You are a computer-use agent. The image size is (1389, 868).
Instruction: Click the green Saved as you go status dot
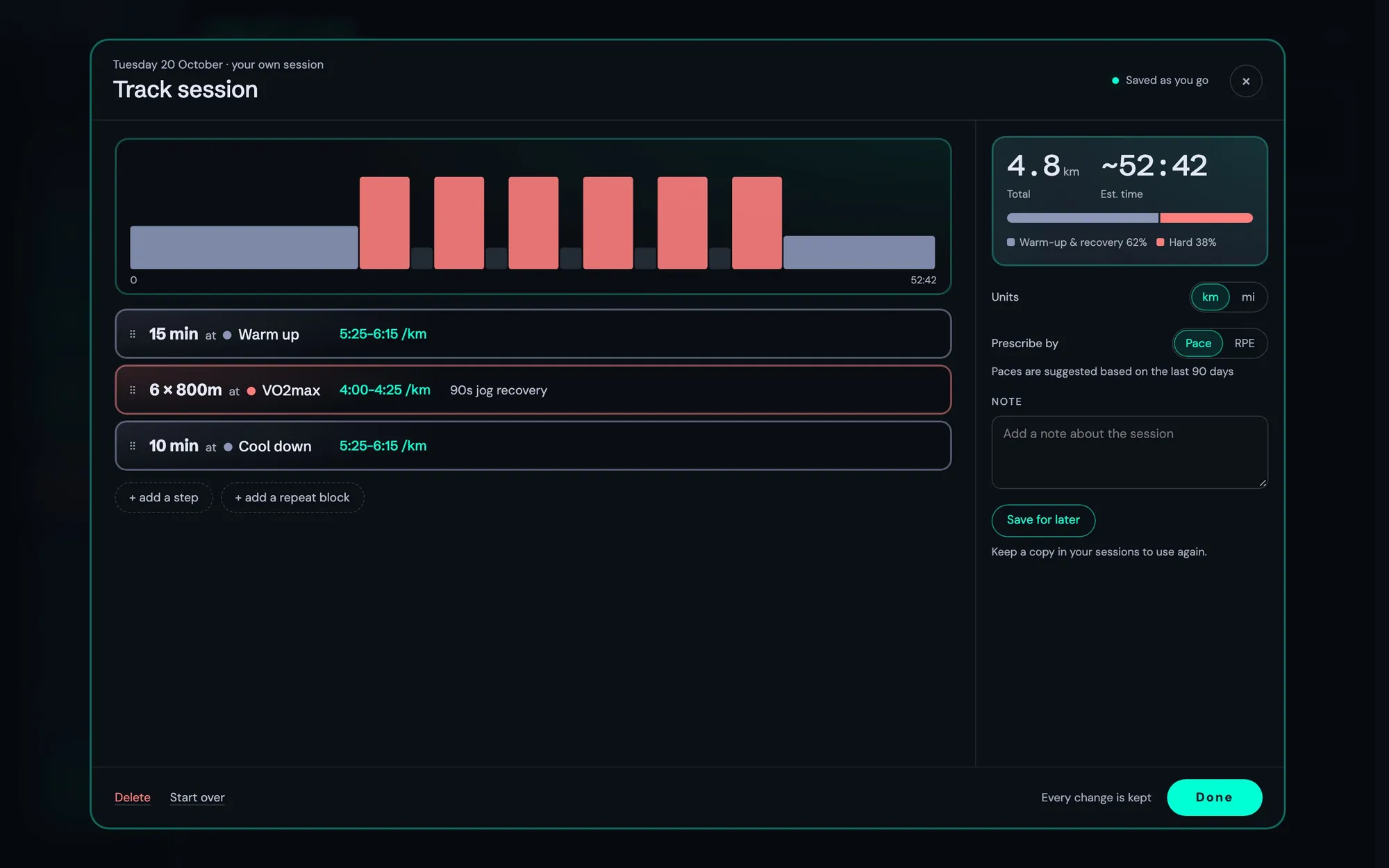point(1115,81)
